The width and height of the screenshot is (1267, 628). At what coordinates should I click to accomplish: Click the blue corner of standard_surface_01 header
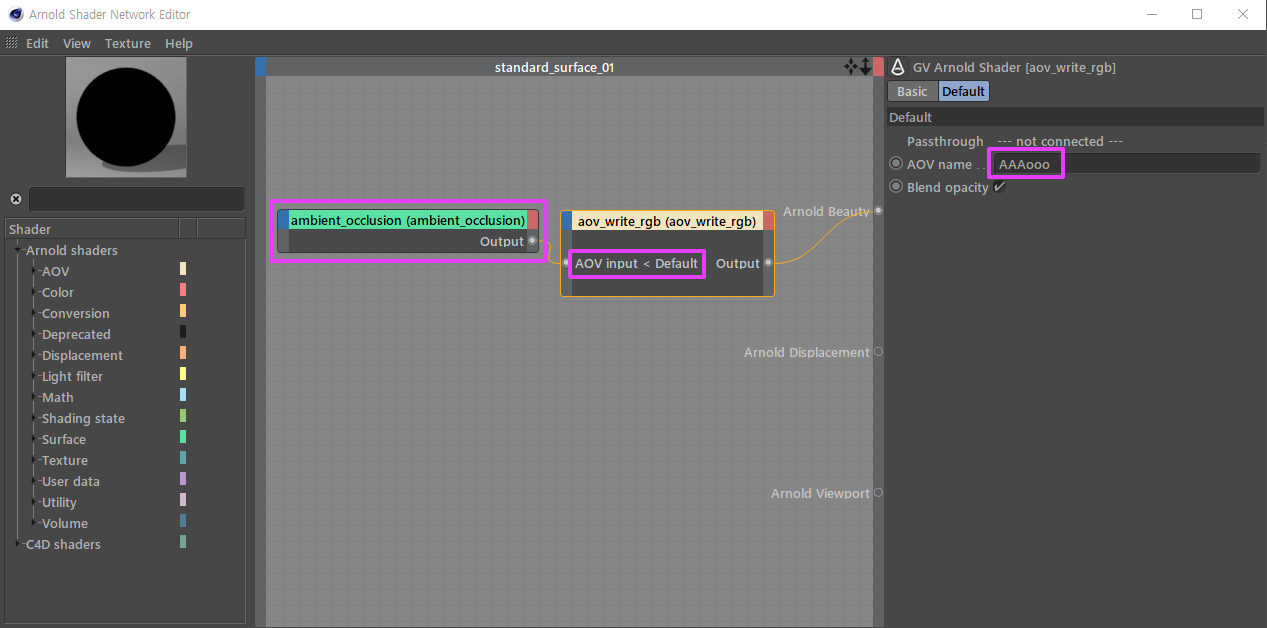(x=261, y=67)
